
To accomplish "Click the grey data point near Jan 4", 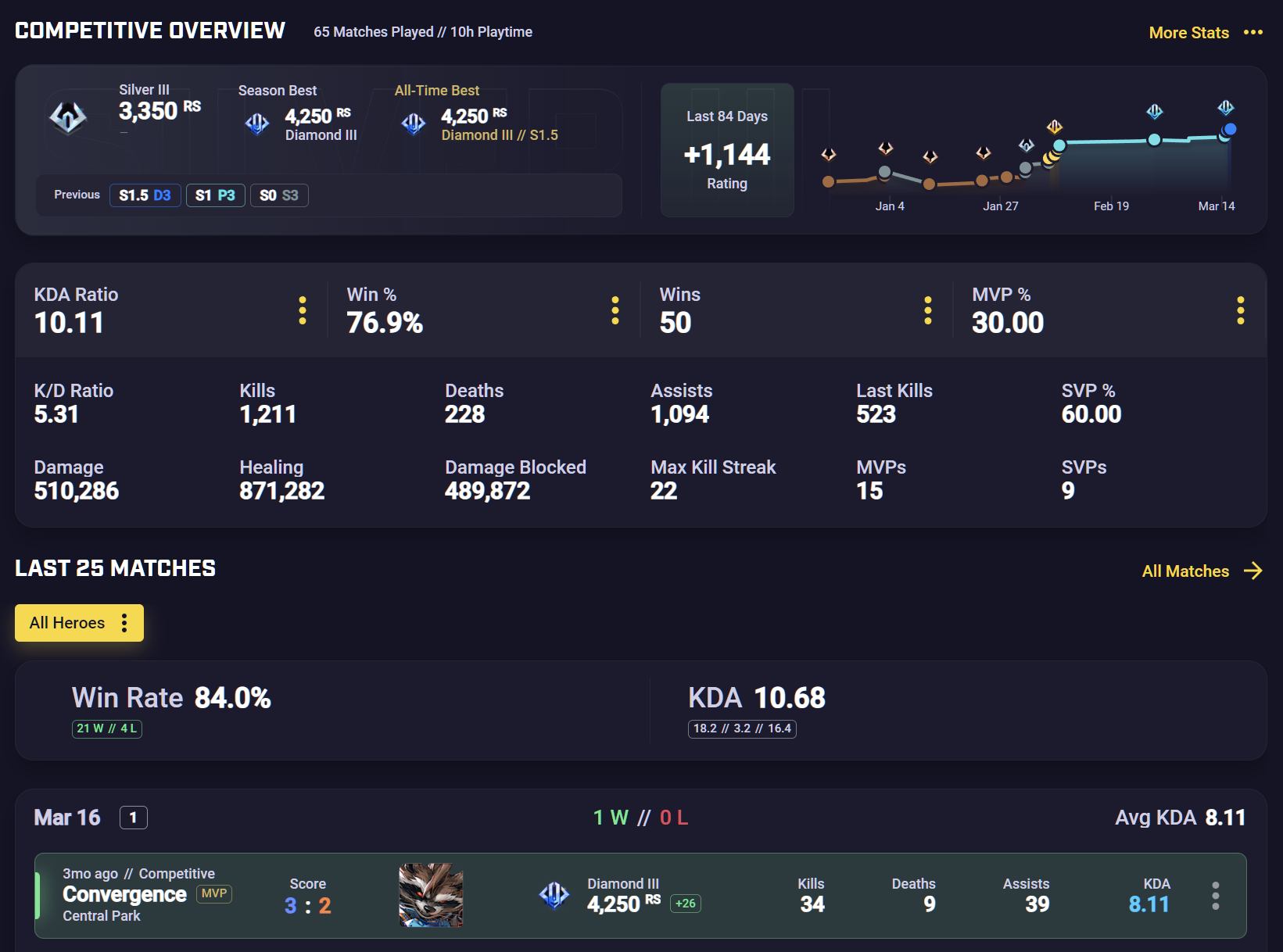I will pos(884,172).
